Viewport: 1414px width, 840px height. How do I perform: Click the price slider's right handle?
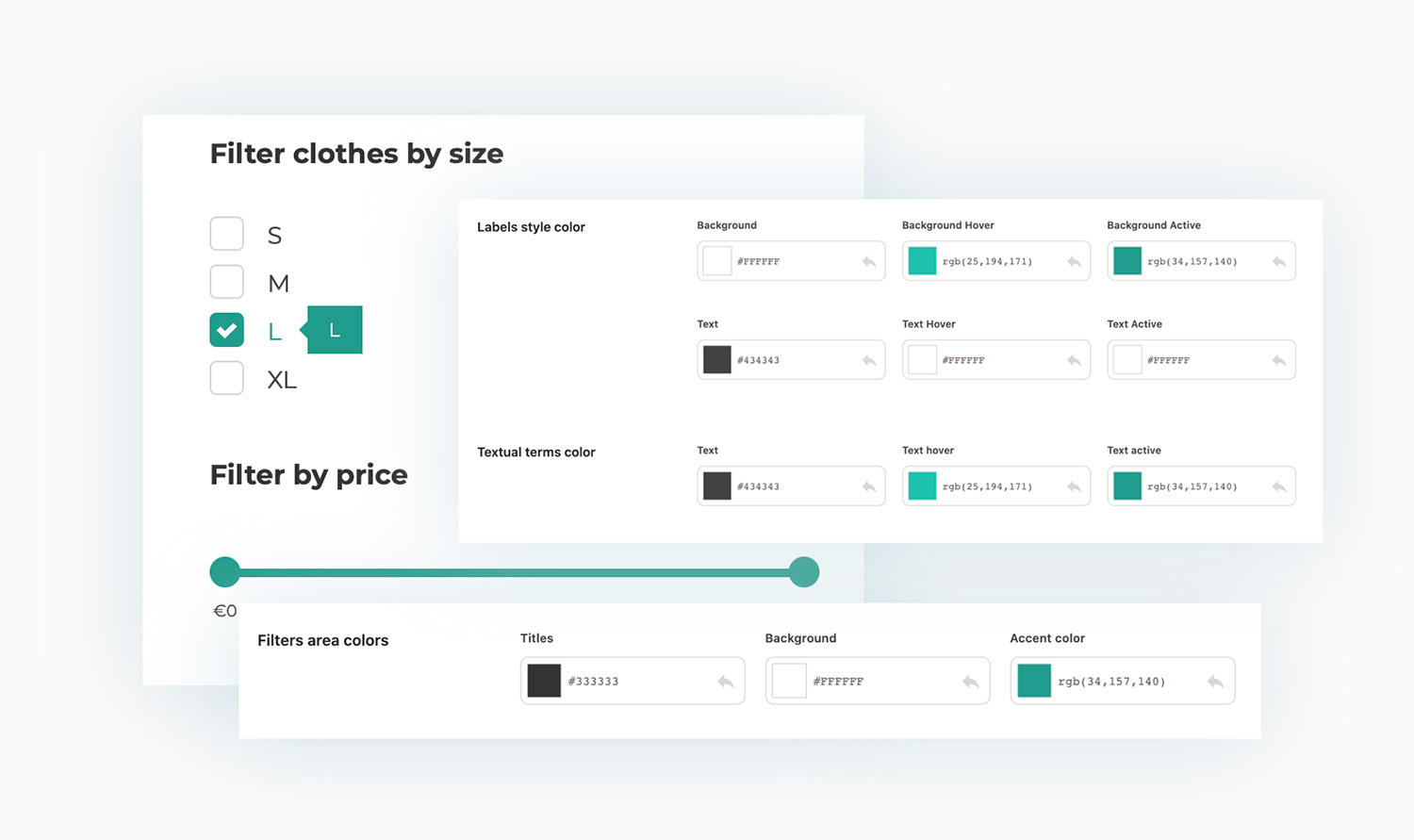pos(803,572)
